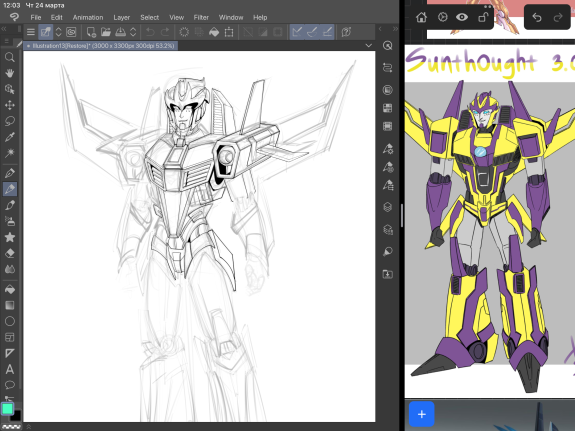
Task: Toggle the eye visibility icon in right app
Action: [x=462, y=17]
